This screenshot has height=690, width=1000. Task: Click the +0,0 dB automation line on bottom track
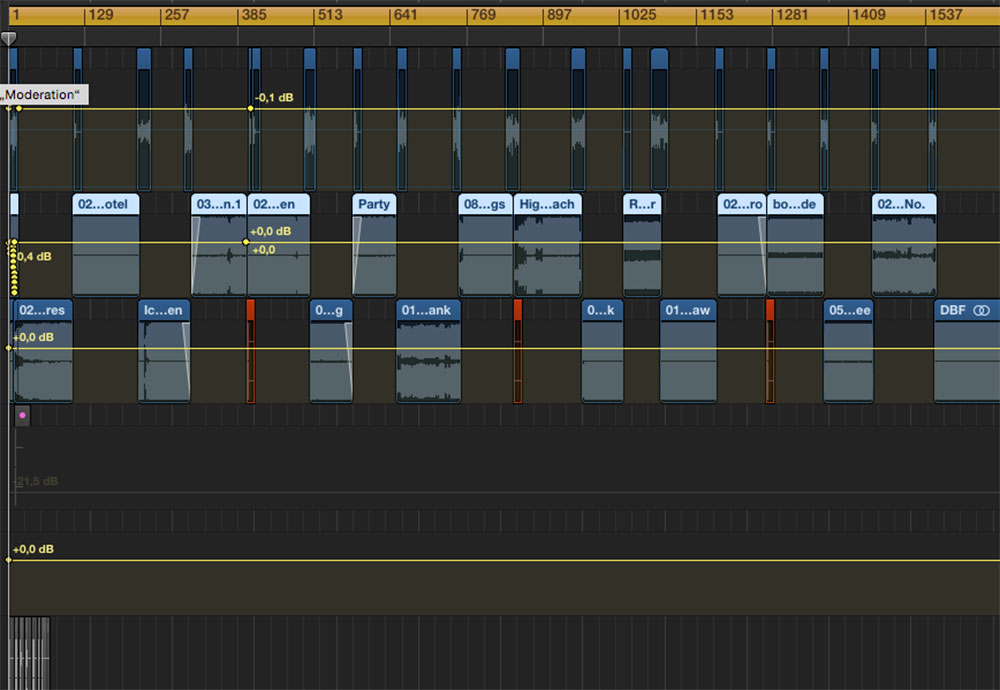[500, 560]
